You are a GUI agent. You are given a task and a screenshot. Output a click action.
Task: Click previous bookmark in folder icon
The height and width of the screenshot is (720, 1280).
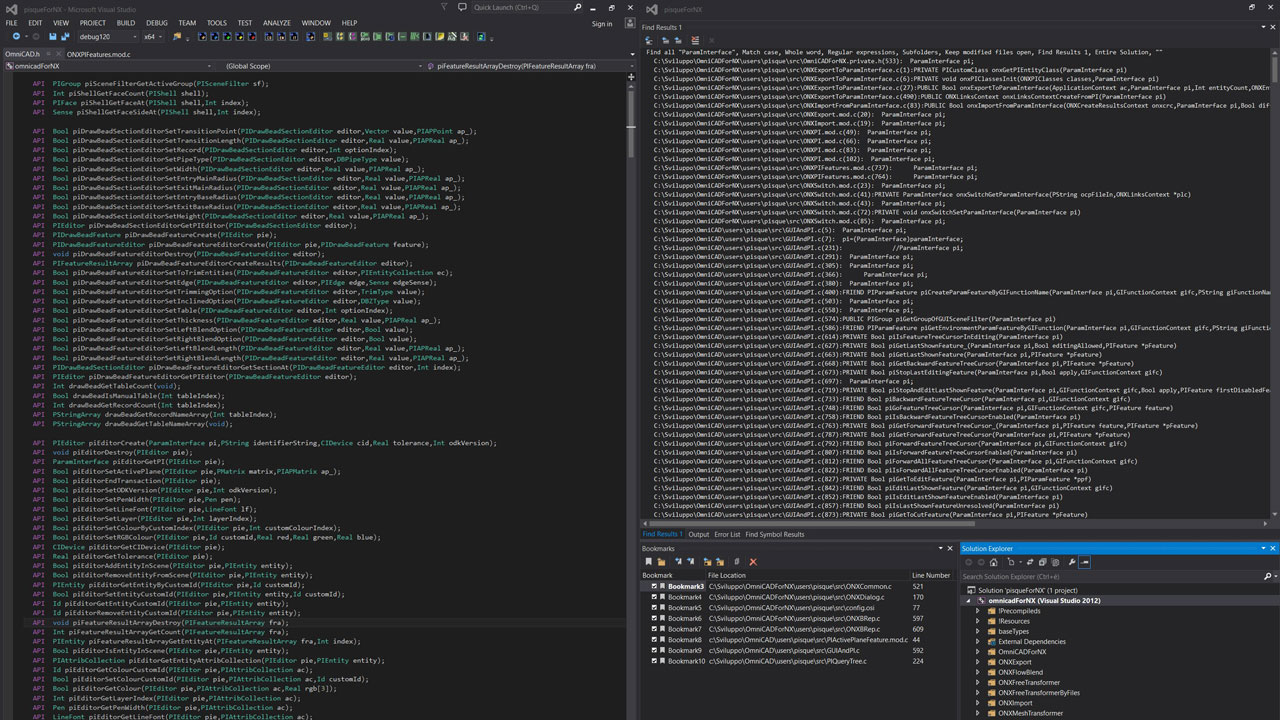[x=707, y=562]
